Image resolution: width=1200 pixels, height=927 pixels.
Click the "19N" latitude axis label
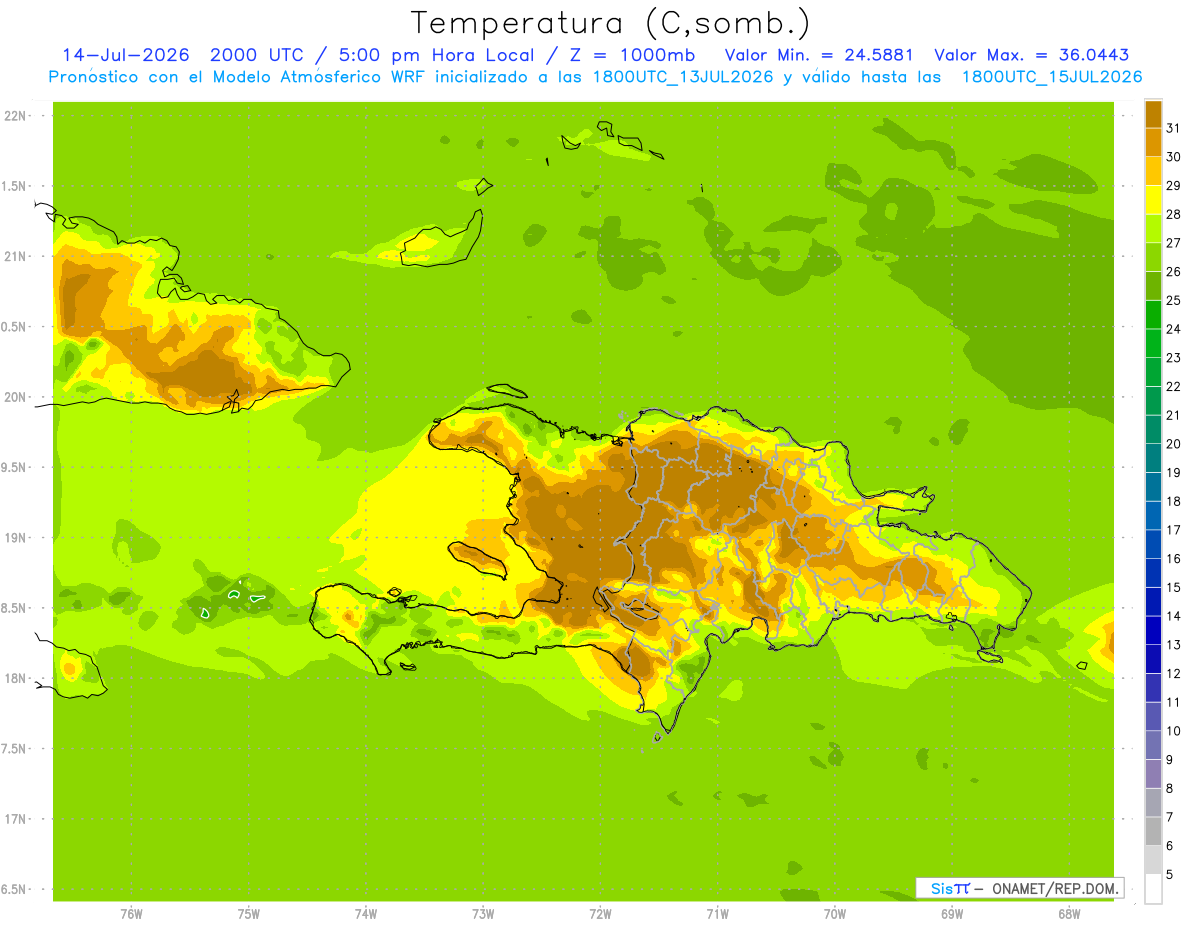(x=14, y=537)
